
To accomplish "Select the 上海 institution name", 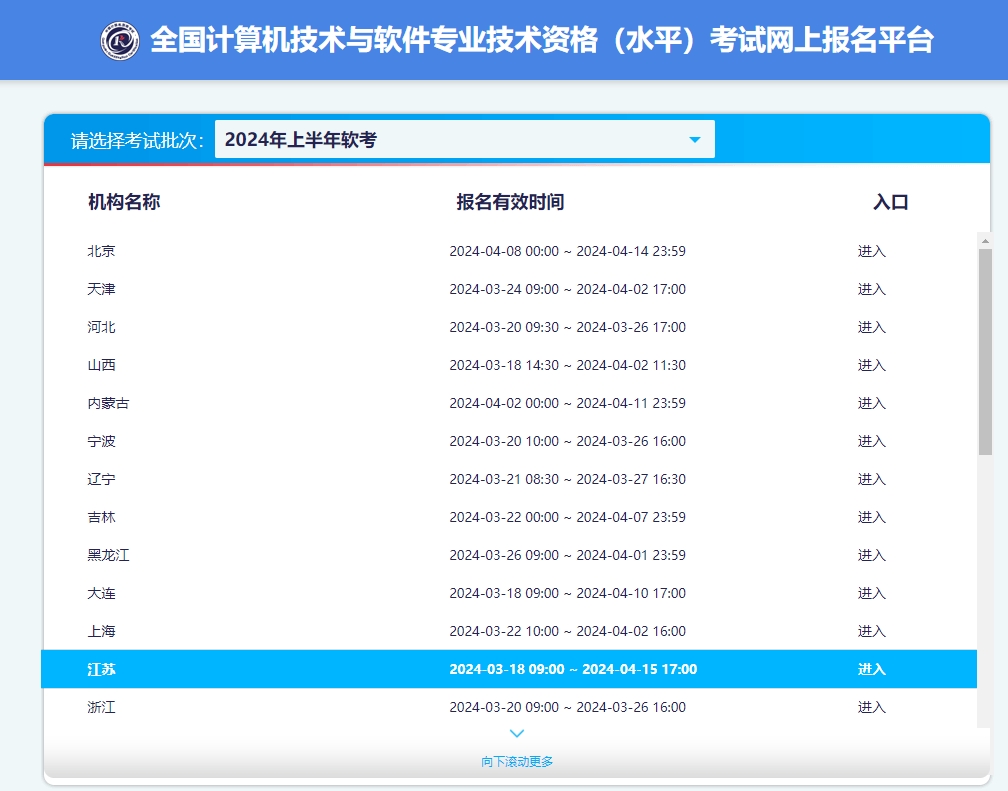I will 102,630.
